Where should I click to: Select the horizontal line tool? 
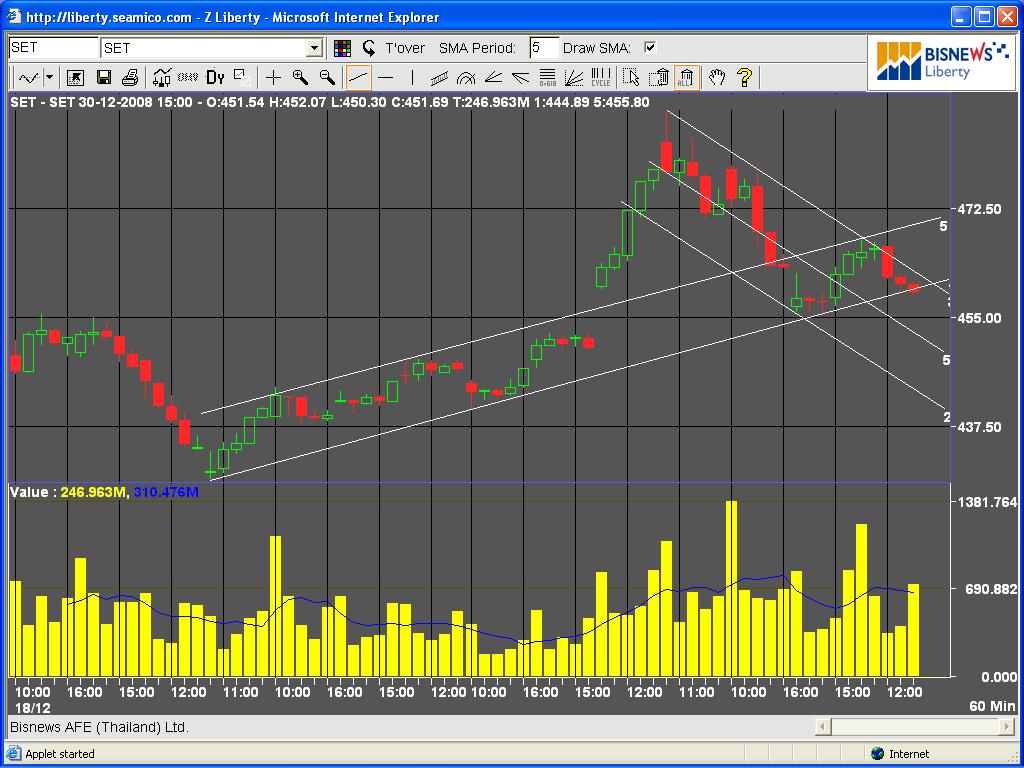tap(386, 78)
